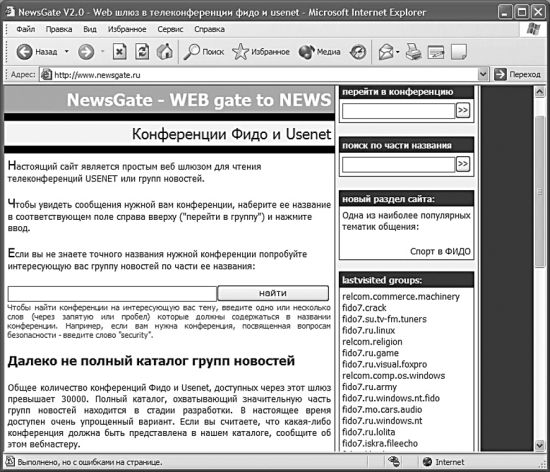Open the Медиа toolbar button
Screen dimensions: 550x472
click(319, 52)
